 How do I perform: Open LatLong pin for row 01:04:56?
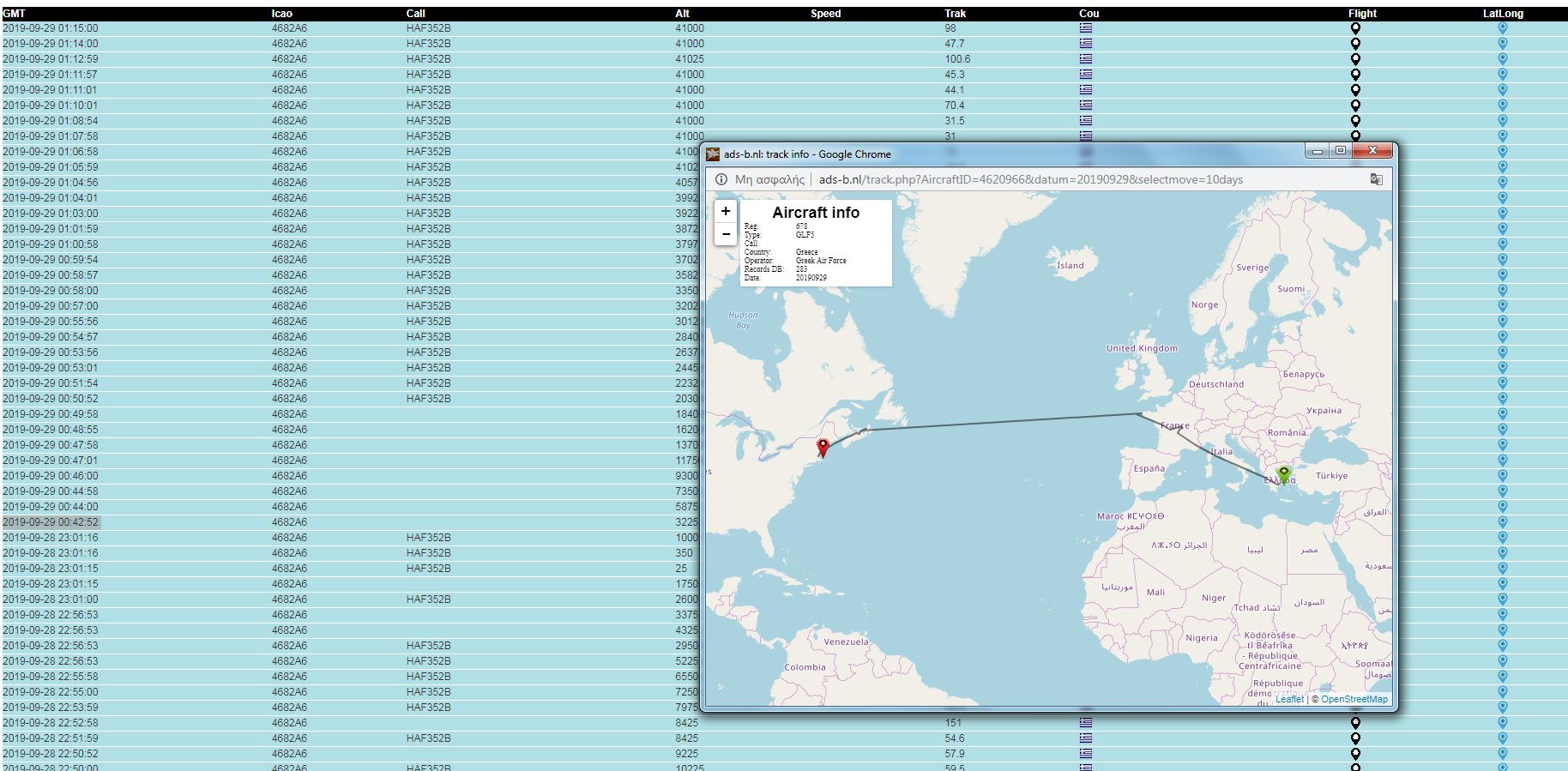click(x=1503, y=183)
